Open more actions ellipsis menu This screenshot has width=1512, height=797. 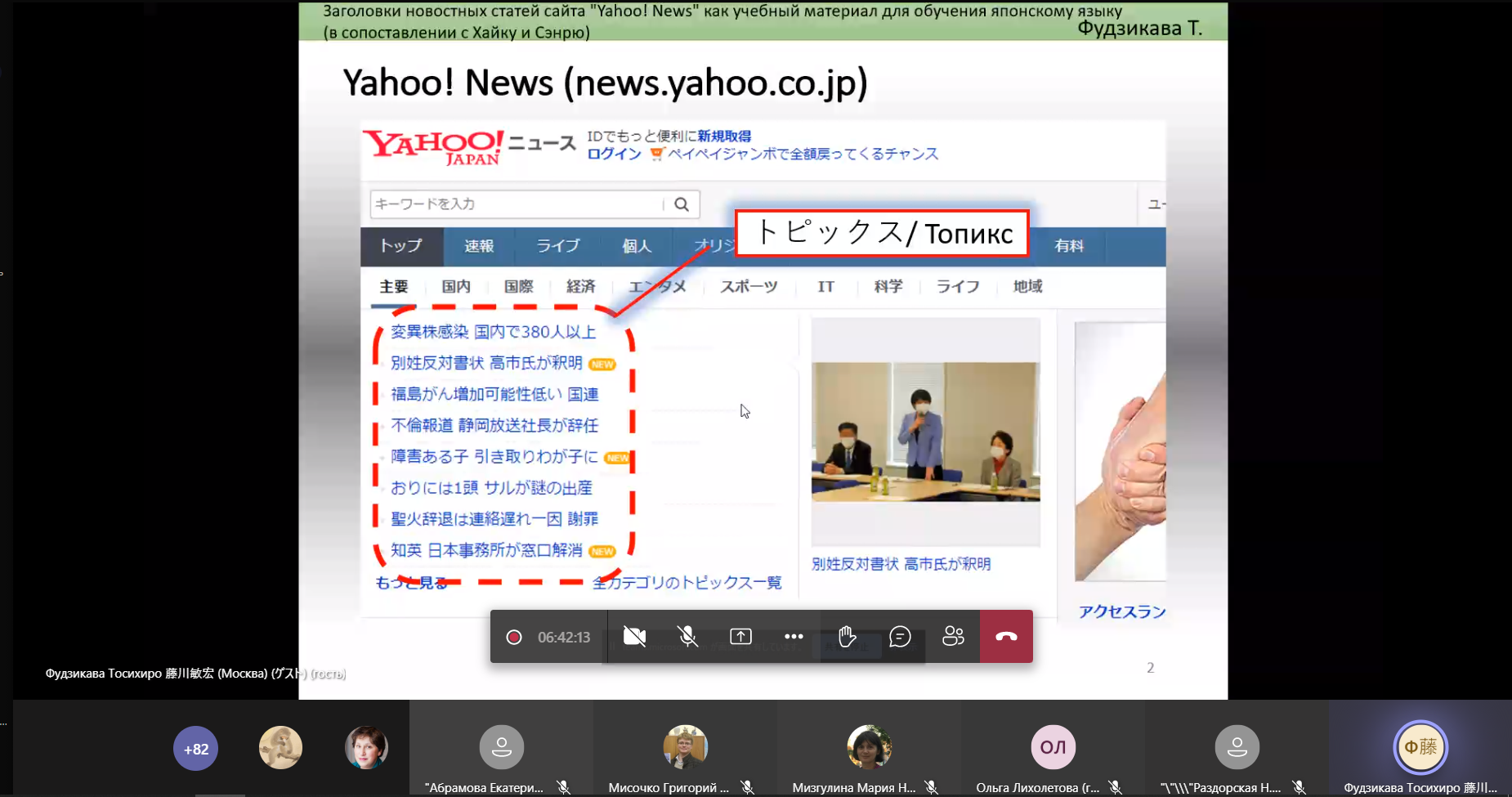794,636
